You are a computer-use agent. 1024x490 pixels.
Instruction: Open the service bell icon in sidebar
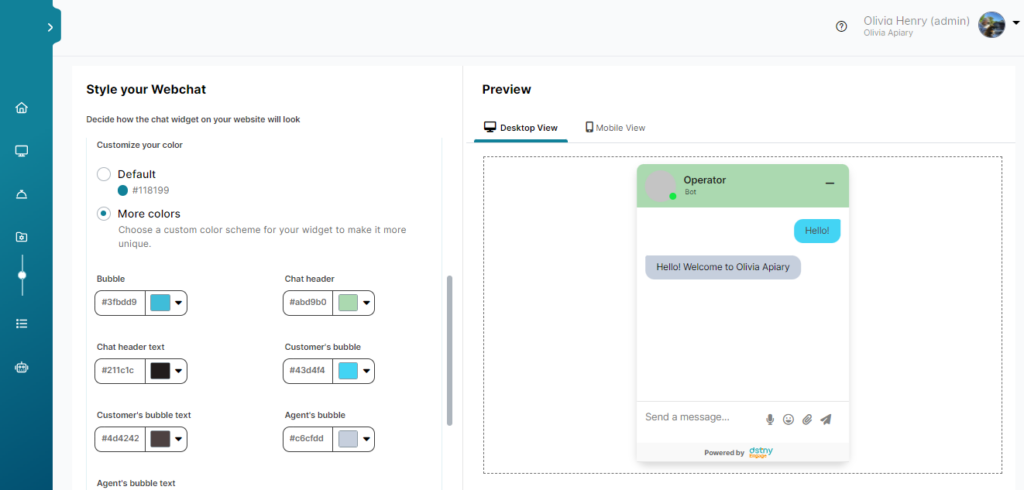(22, 194)
